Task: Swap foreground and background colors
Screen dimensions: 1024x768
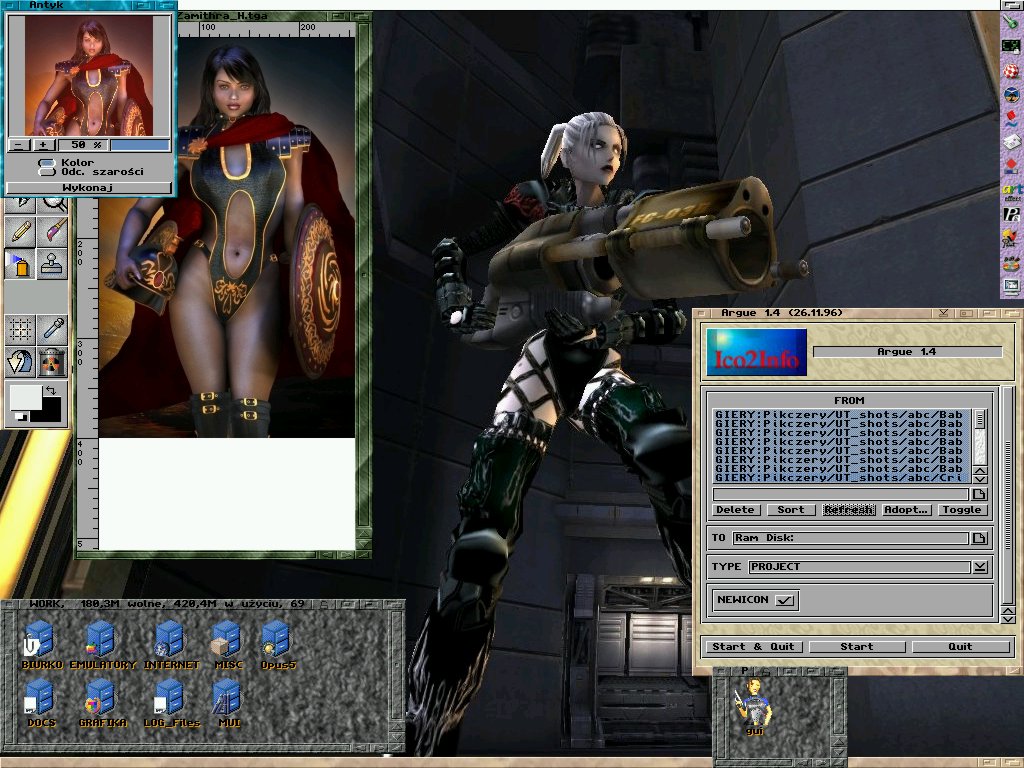Action: (51, 391)
